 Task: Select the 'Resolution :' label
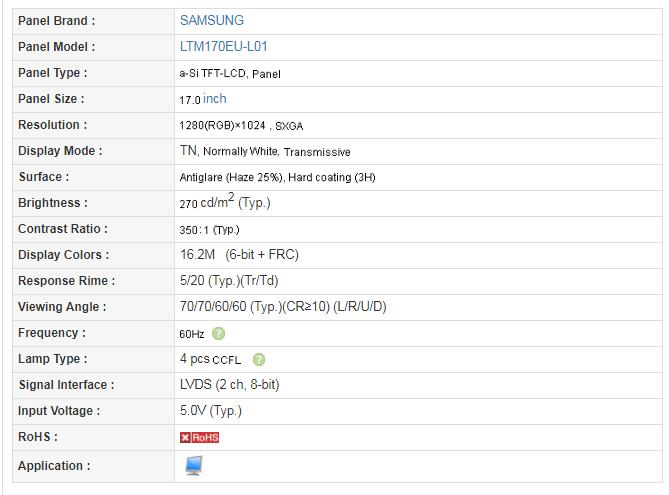click(x=52, y=125)
